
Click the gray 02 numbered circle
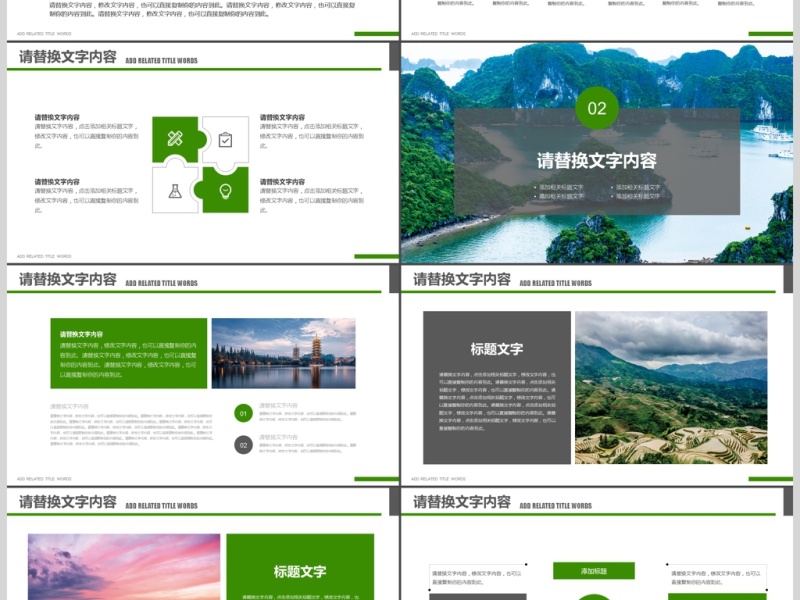[x=243, y=445]
